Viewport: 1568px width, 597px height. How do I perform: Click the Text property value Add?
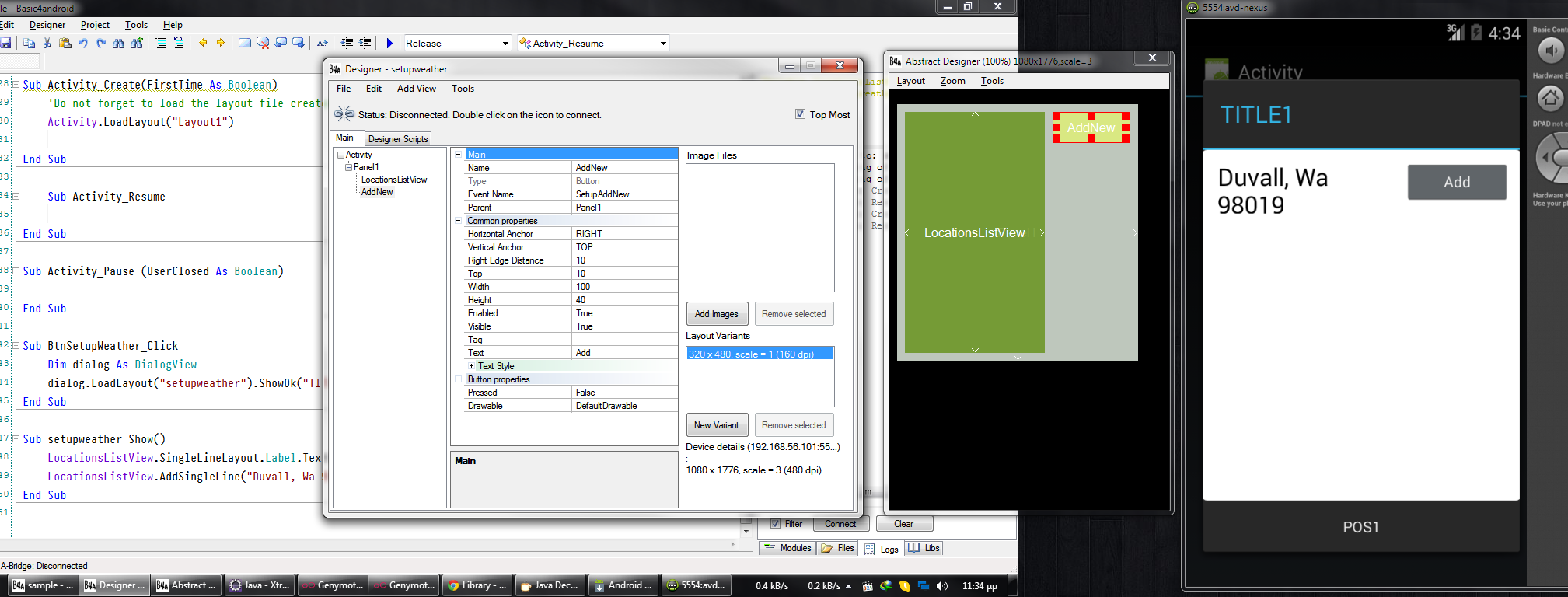click(625, 353)
